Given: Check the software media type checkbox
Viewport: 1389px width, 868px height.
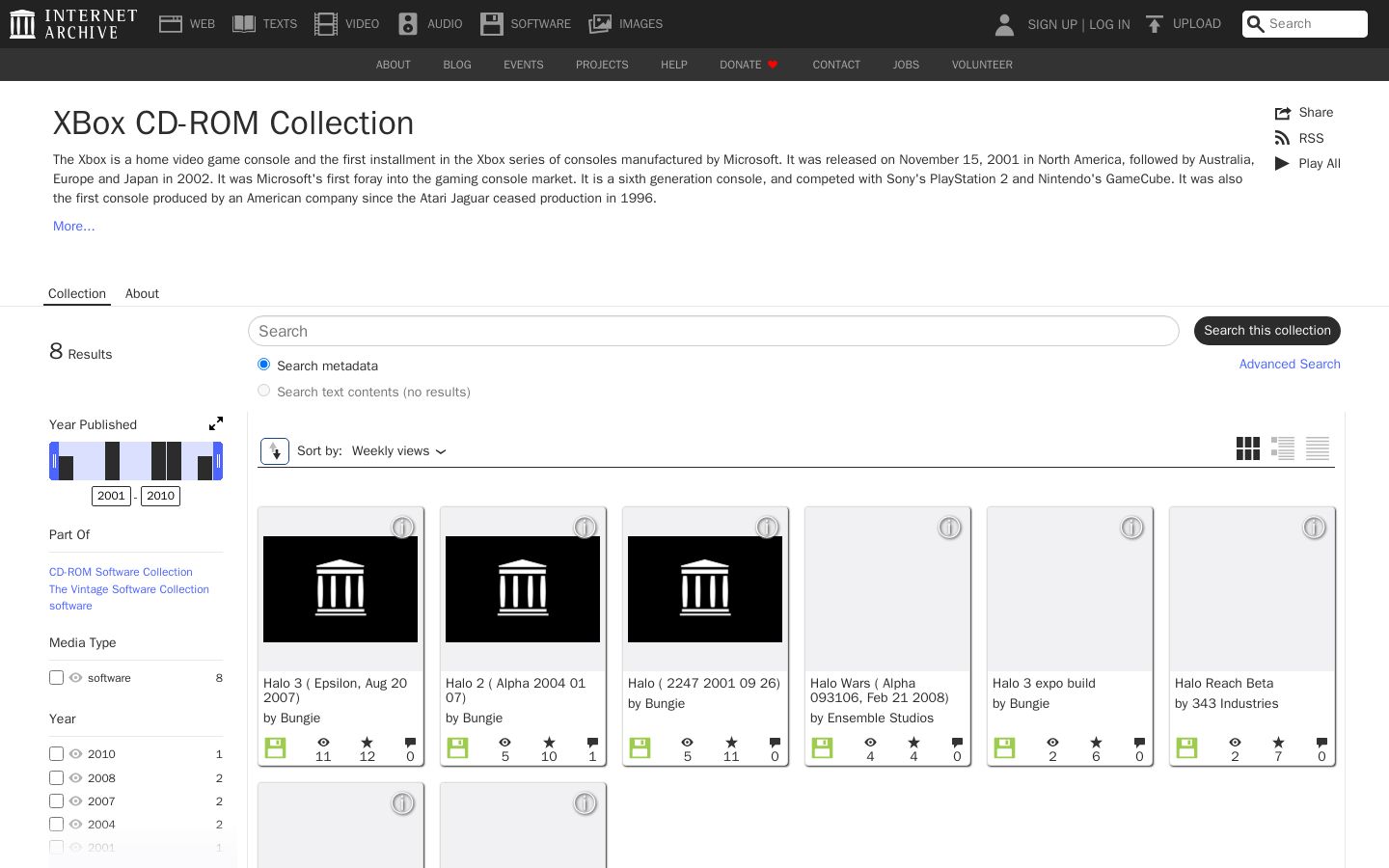Looking at the screenshot, I should [x=56, y=678].
